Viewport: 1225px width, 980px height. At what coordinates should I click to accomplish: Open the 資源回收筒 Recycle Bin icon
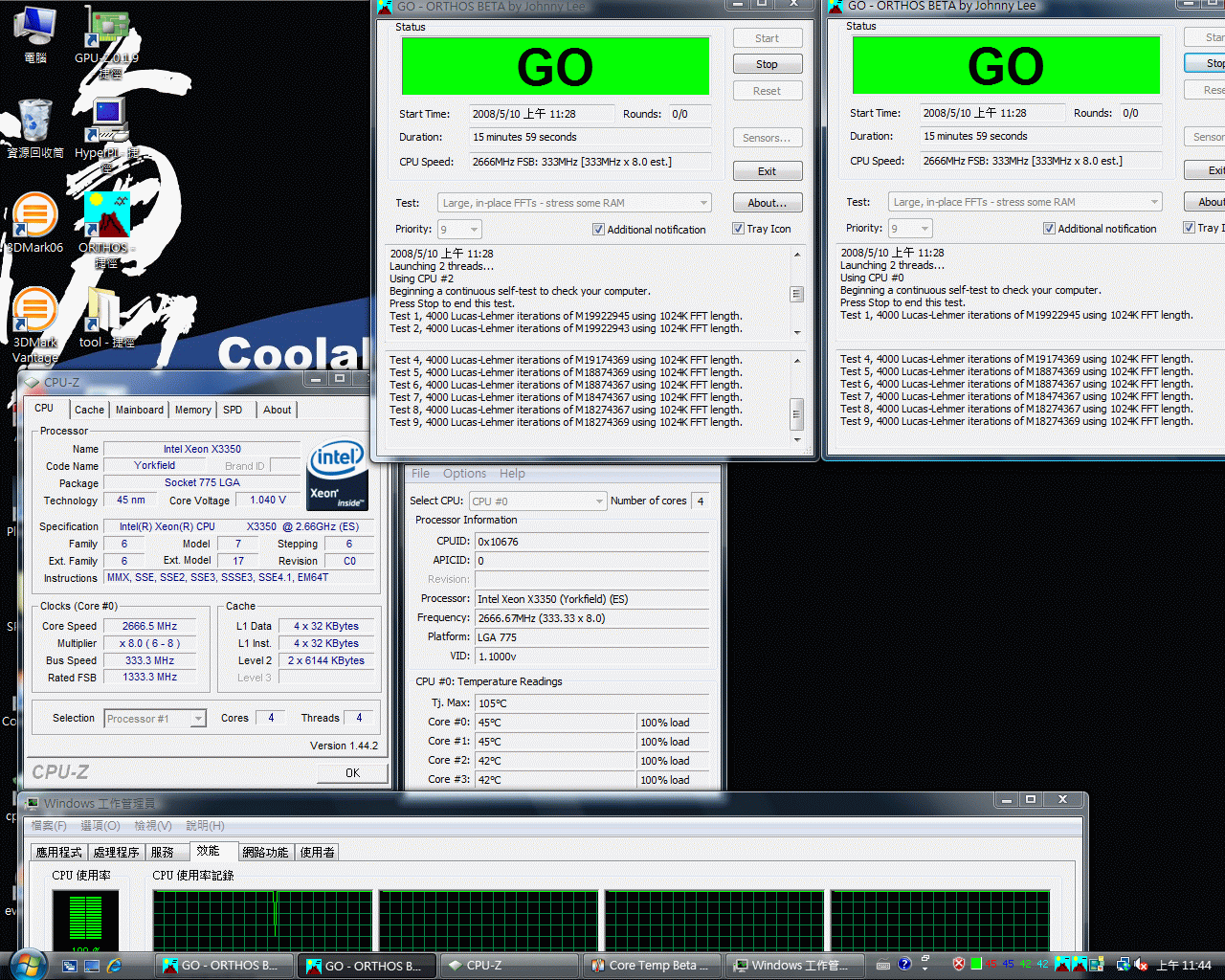click(x=35, y=127)
